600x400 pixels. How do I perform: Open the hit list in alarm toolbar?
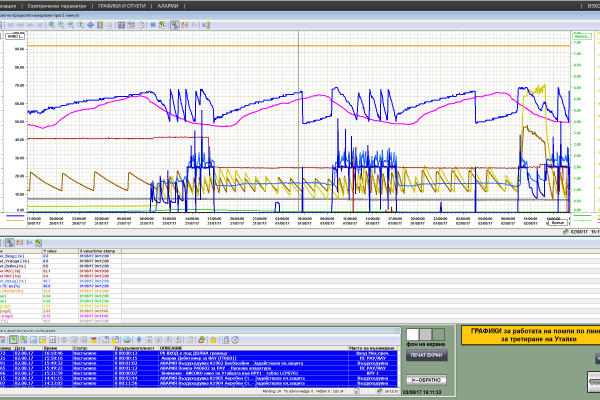tap(52, 340)
